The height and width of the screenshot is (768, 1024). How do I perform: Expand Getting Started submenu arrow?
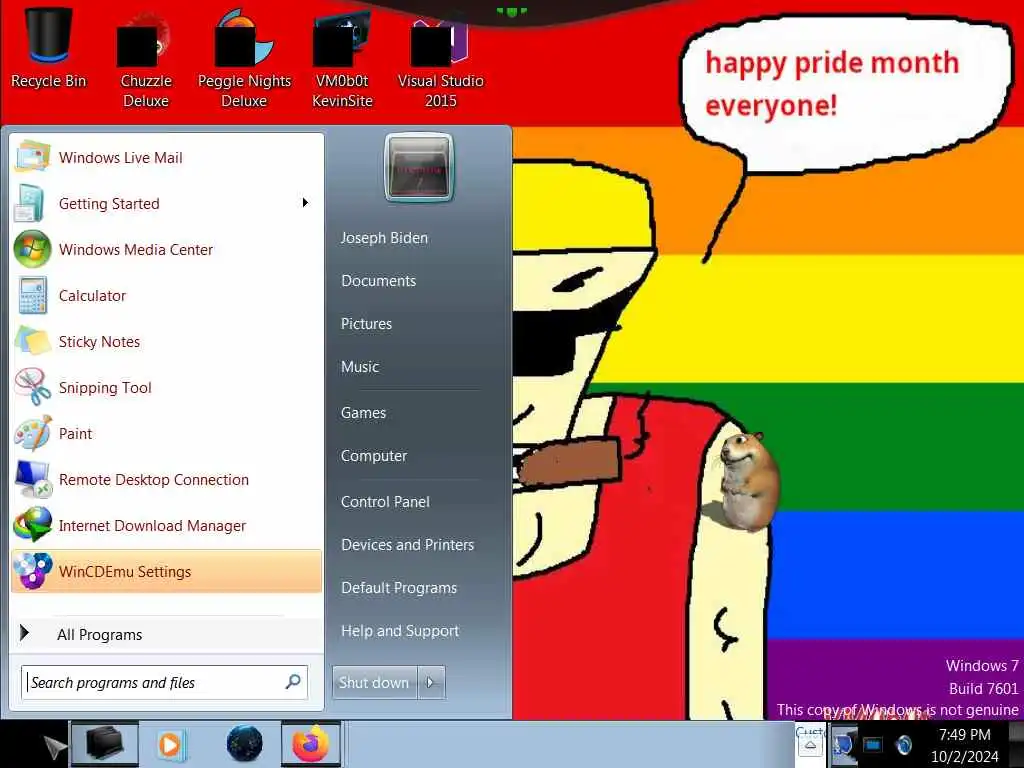click(x=305, y=202)
